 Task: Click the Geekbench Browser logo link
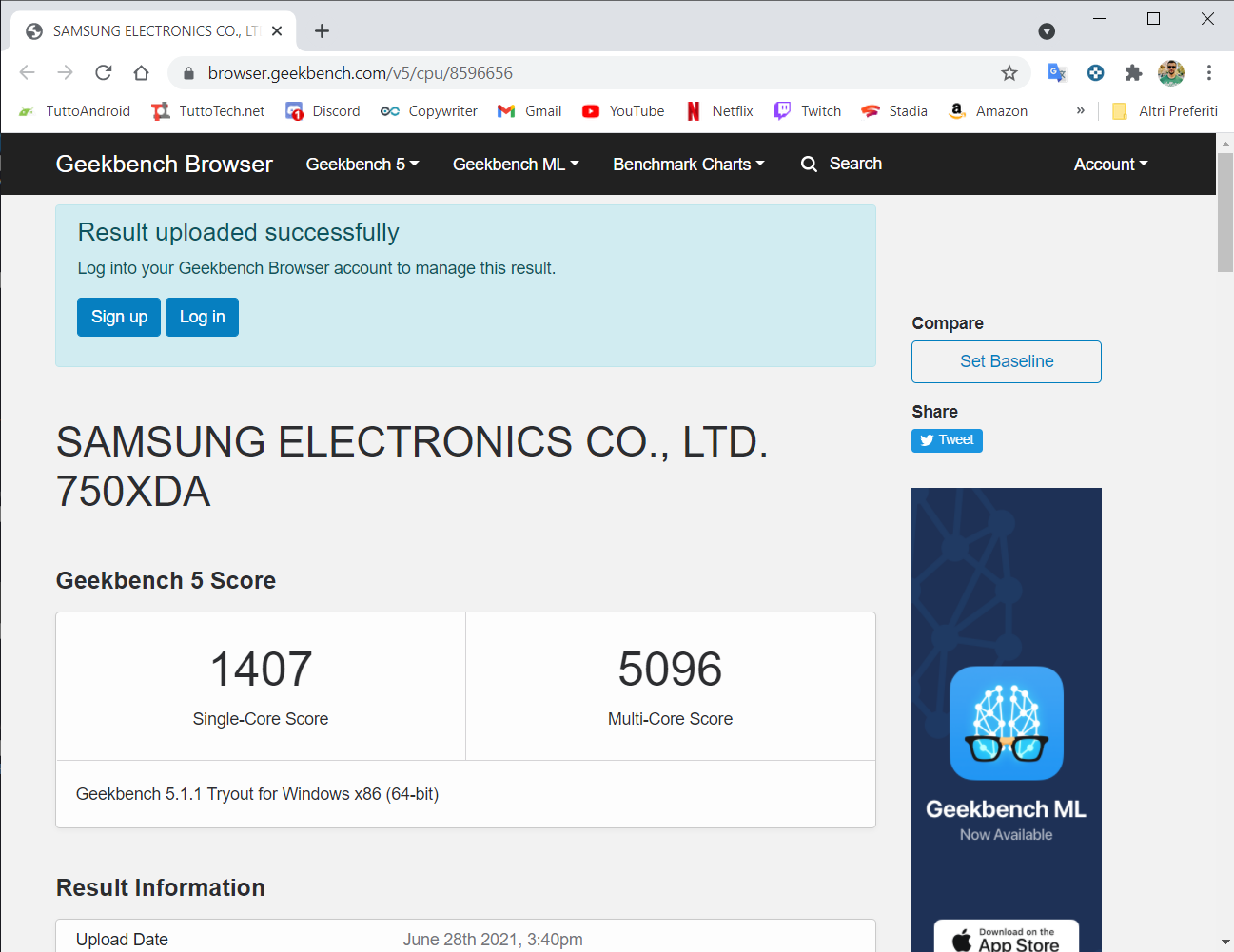pyautogui.click(x=165, y=165)
